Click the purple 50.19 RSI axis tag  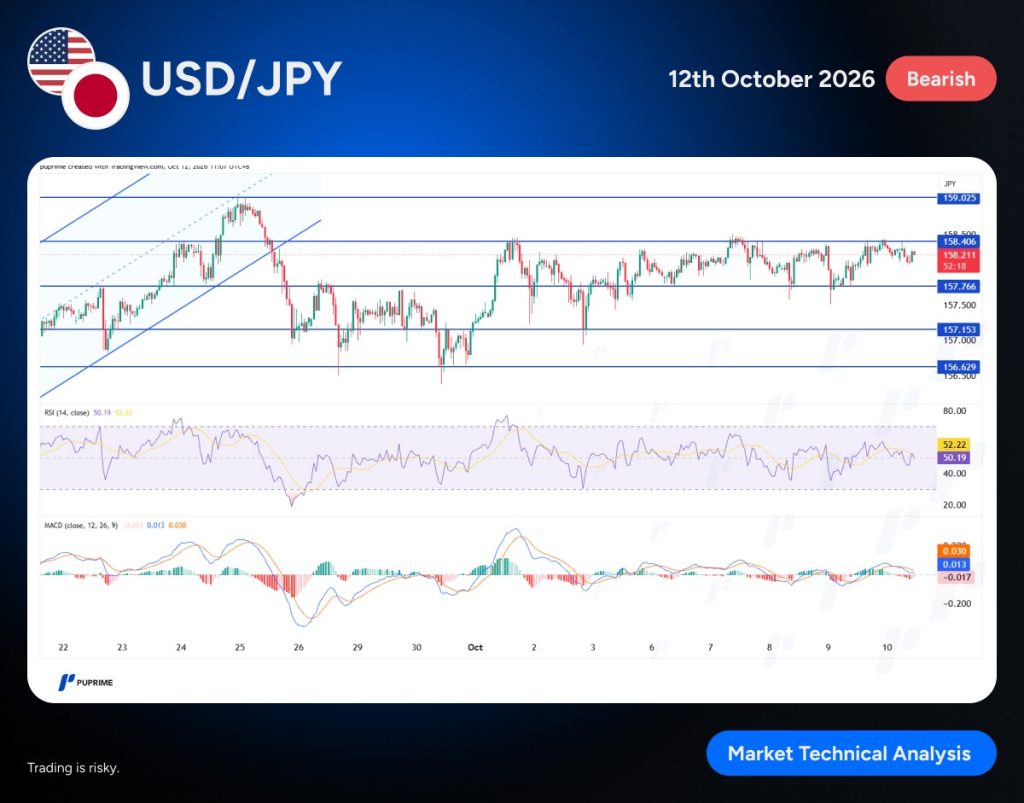(x=954, y=458)
